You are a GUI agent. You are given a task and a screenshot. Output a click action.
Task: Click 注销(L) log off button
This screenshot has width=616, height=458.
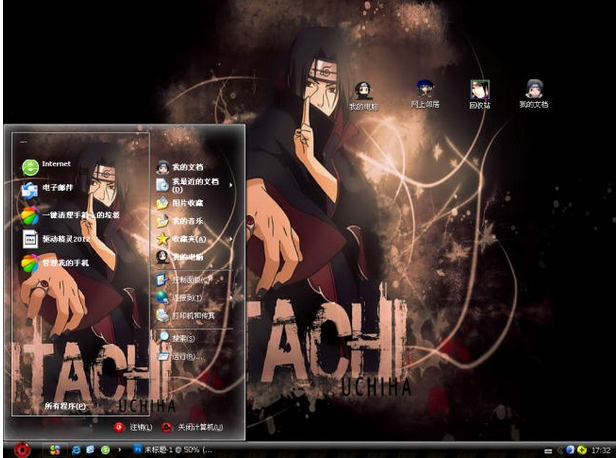pyautogui.click(x=133, y=427)
